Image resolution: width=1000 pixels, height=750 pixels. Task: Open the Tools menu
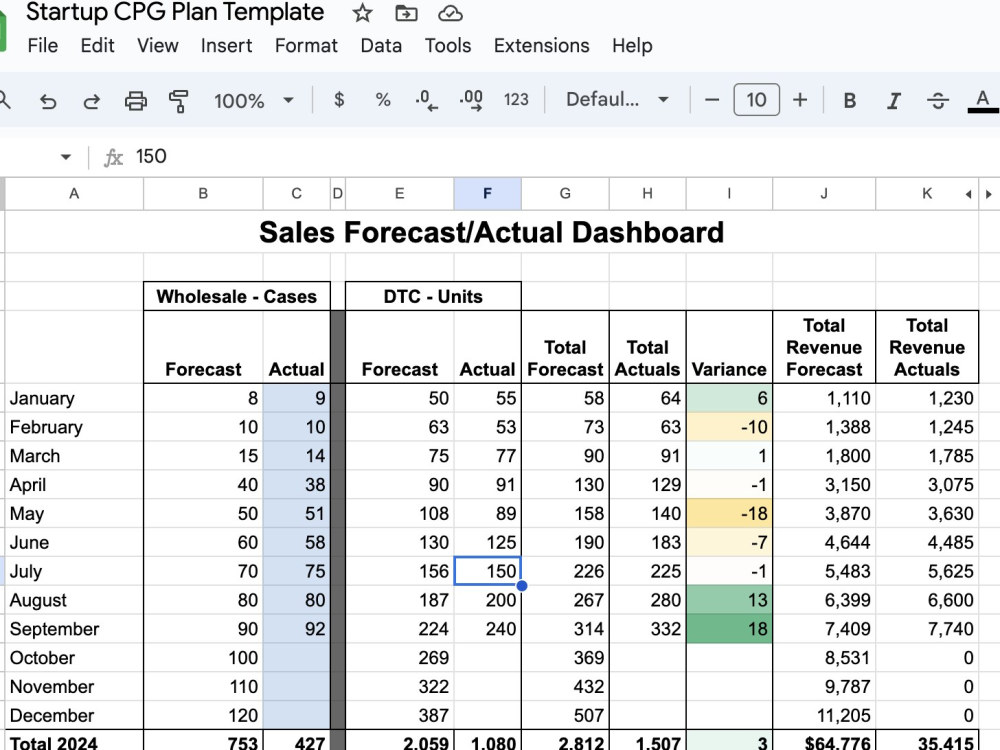pyautogui.click(x=448, y=46)
